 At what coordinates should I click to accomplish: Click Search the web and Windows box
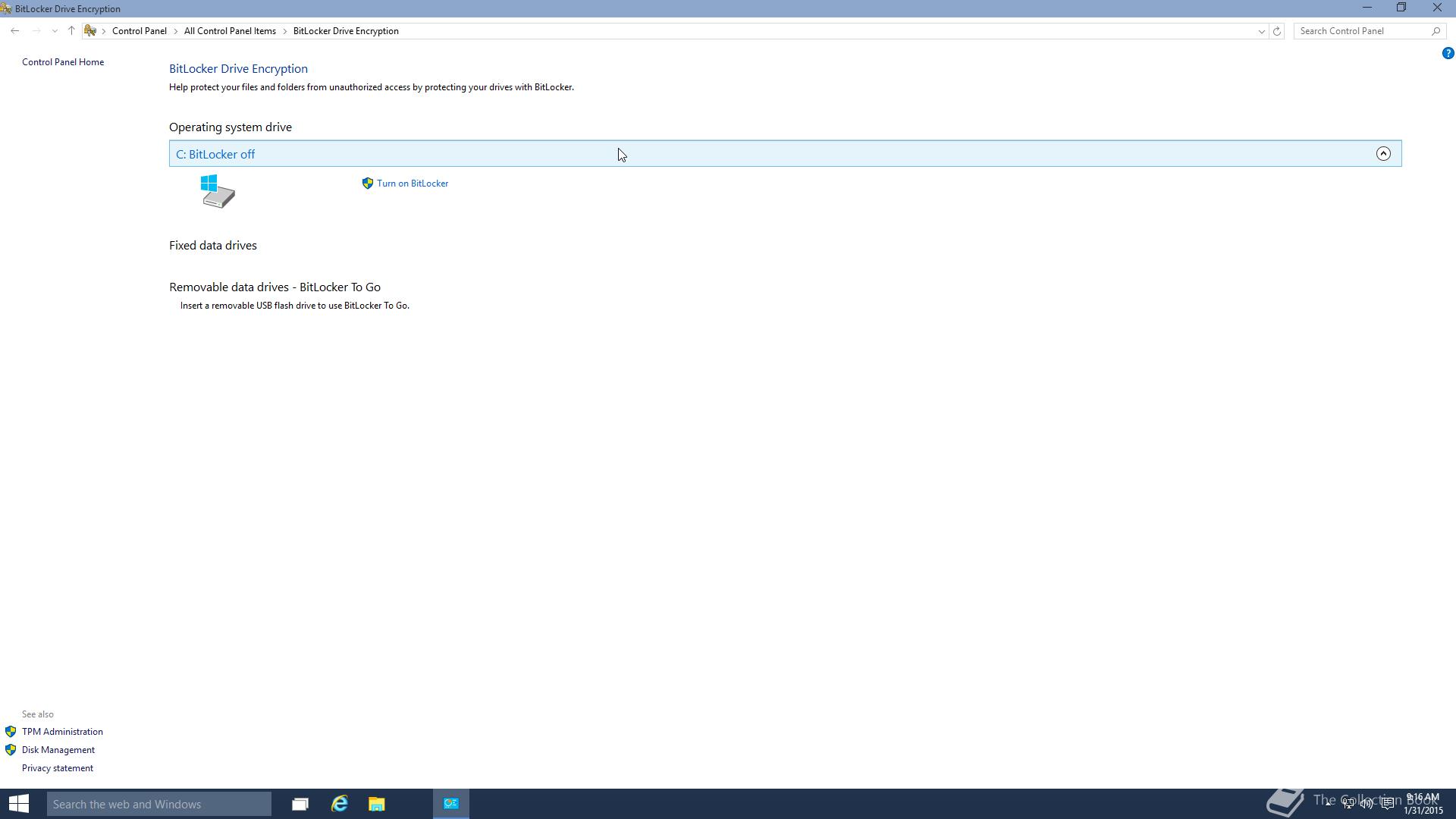coord(159,804)
